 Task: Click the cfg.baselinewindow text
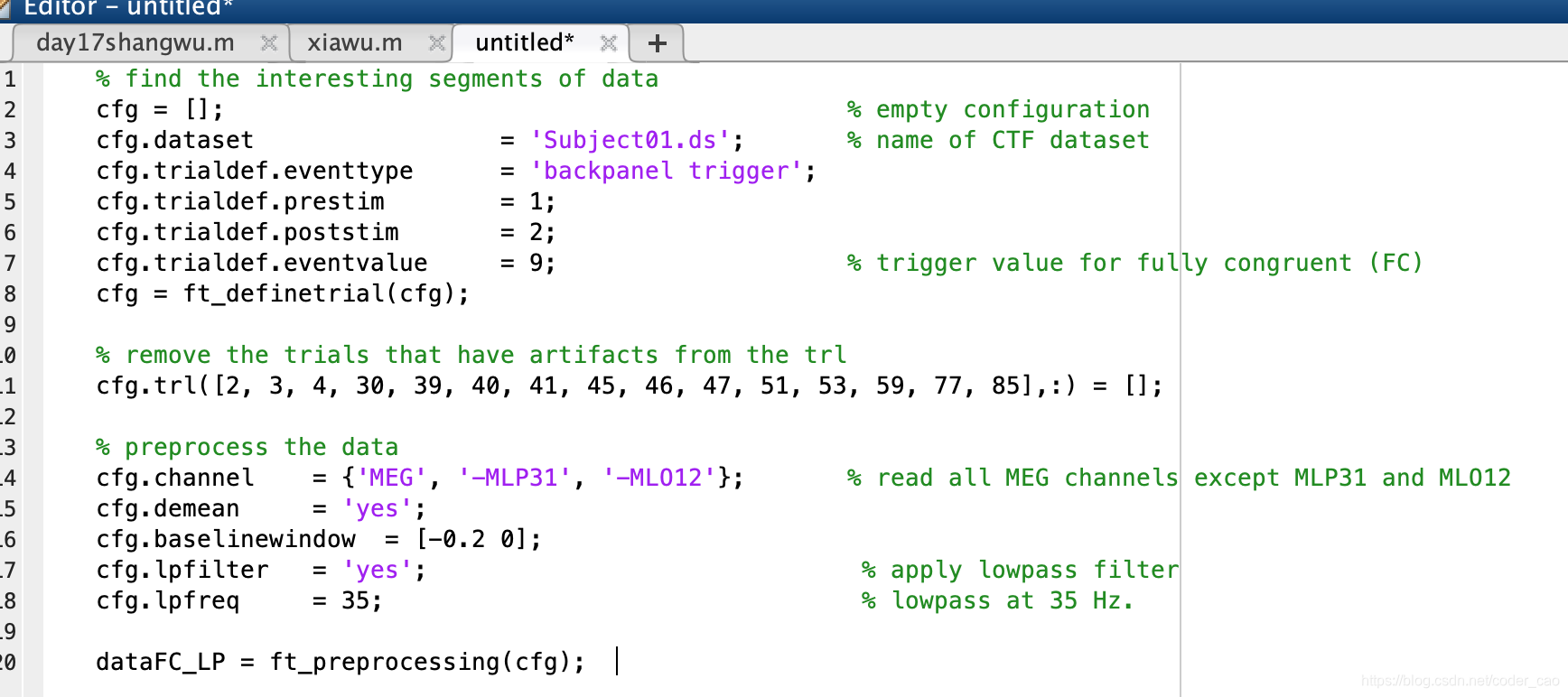click(226, 539)
